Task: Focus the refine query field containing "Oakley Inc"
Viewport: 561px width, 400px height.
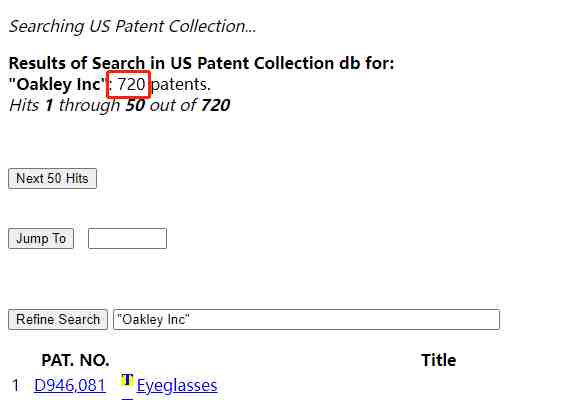Action: (x=306, y=319)
